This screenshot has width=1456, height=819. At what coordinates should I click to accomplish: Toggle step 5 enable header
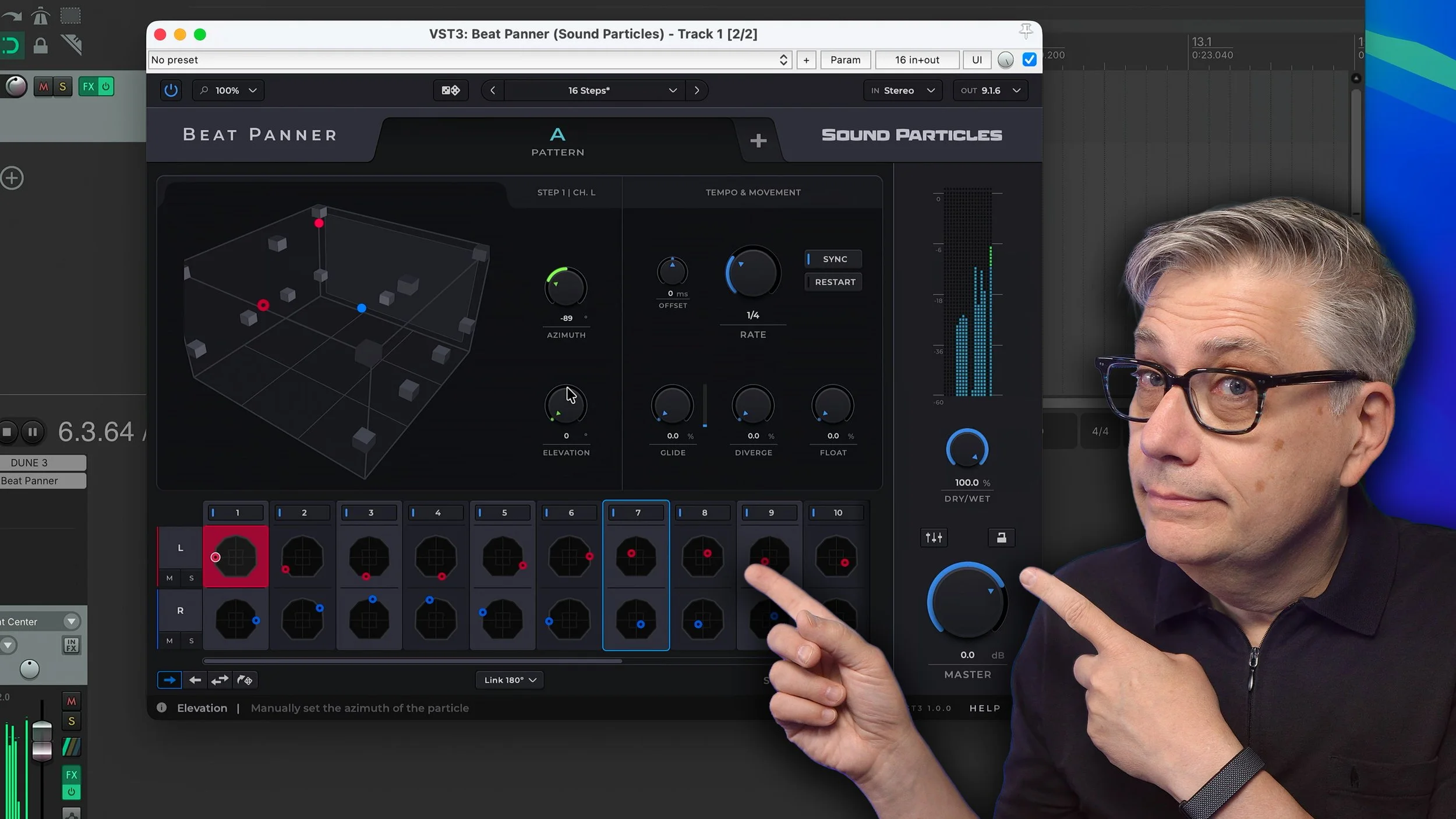[x=503, y=513]
